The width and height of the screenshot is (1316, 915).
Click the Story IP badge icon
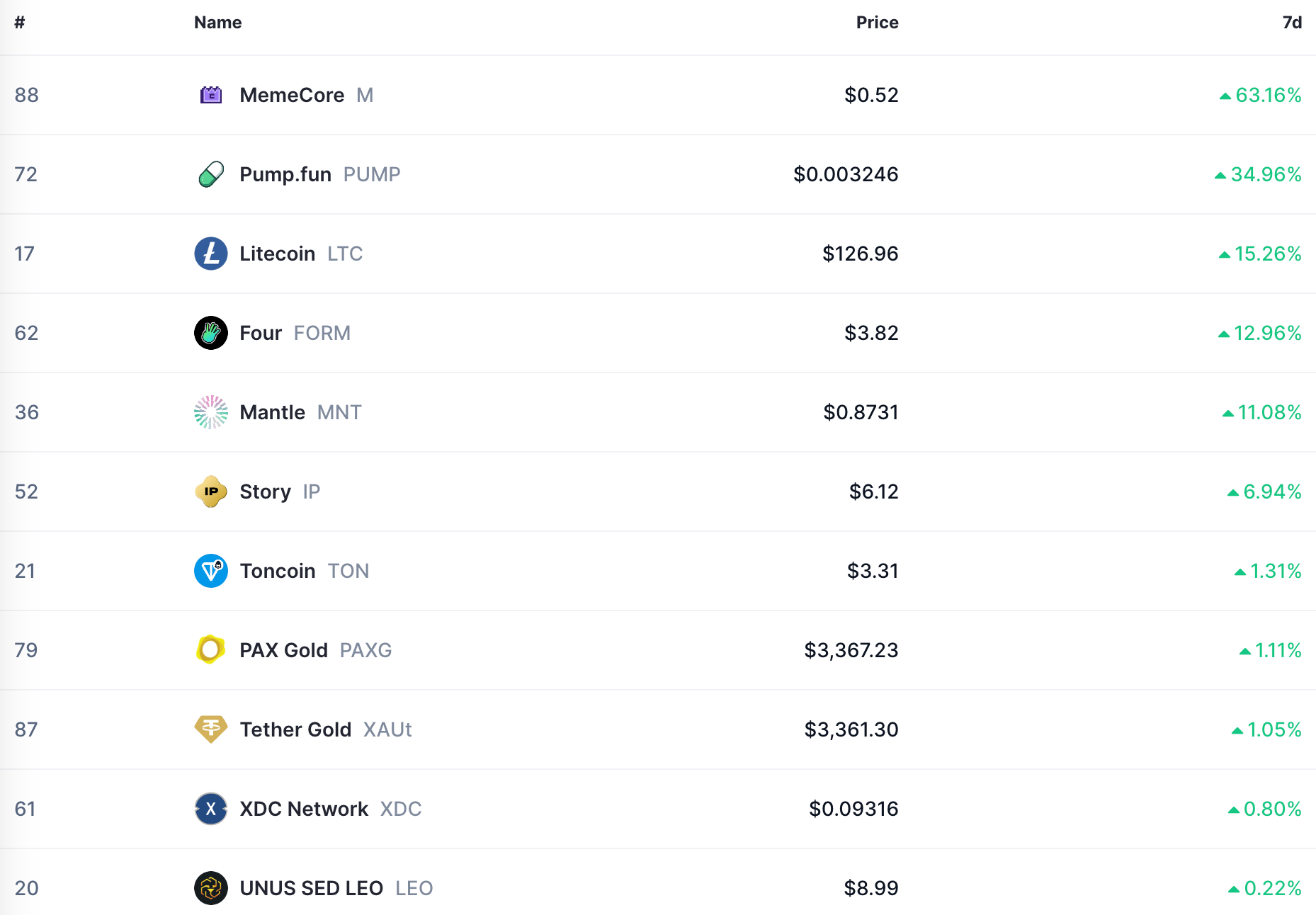(211, 491)
